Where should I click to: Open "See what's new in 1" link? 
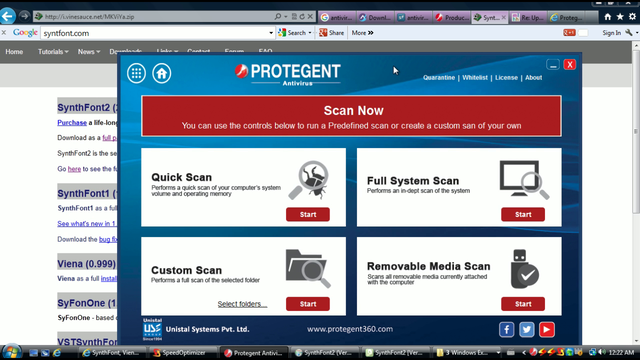(87, 224)
